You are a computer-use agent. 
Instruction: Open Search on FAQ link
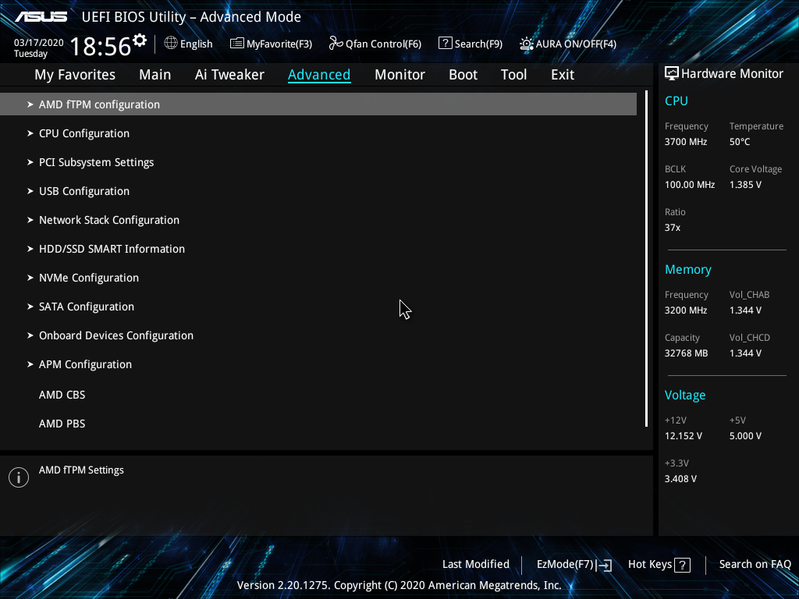pyautogui.click(x=755, y=564)
